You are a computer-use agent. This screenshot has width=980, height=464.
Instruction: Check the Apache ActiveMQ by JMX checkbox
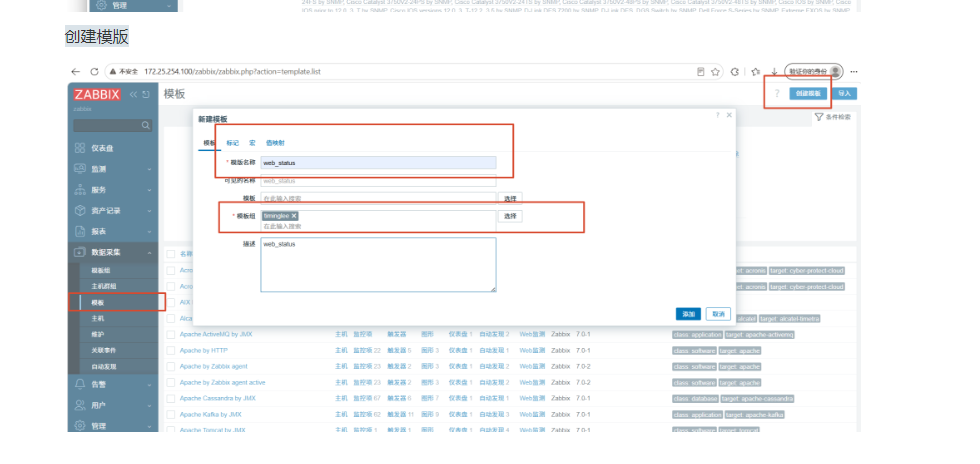click(171, 335)
